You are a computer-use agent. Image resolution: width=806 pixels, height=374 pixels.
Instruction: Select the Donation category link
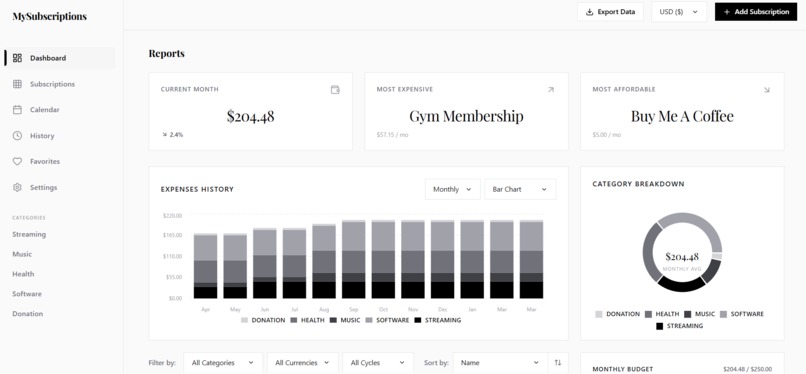point(28,314)
